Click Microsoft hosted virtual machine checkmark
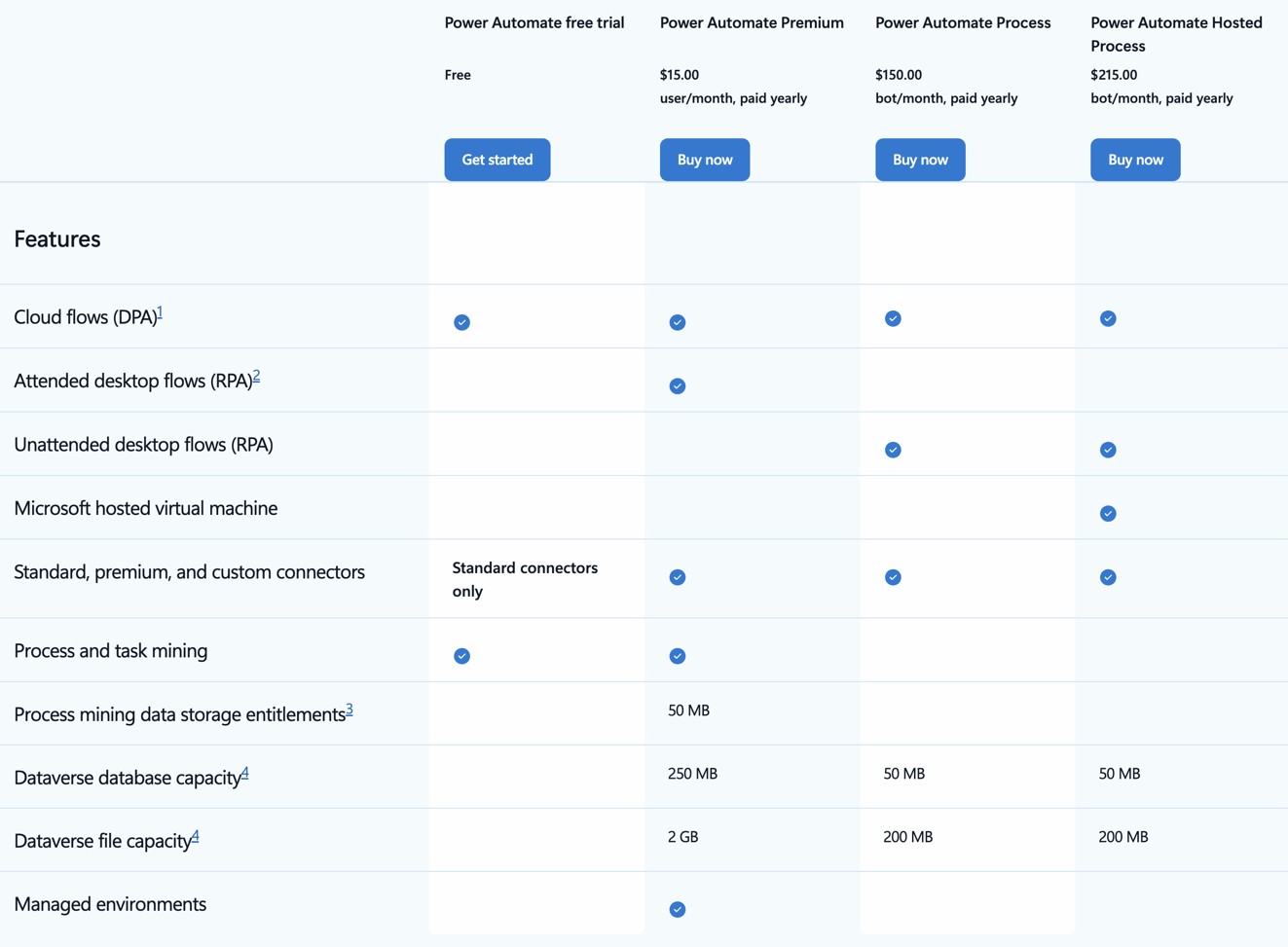This screenshot has height=947, width=1288. [1108, 514]
